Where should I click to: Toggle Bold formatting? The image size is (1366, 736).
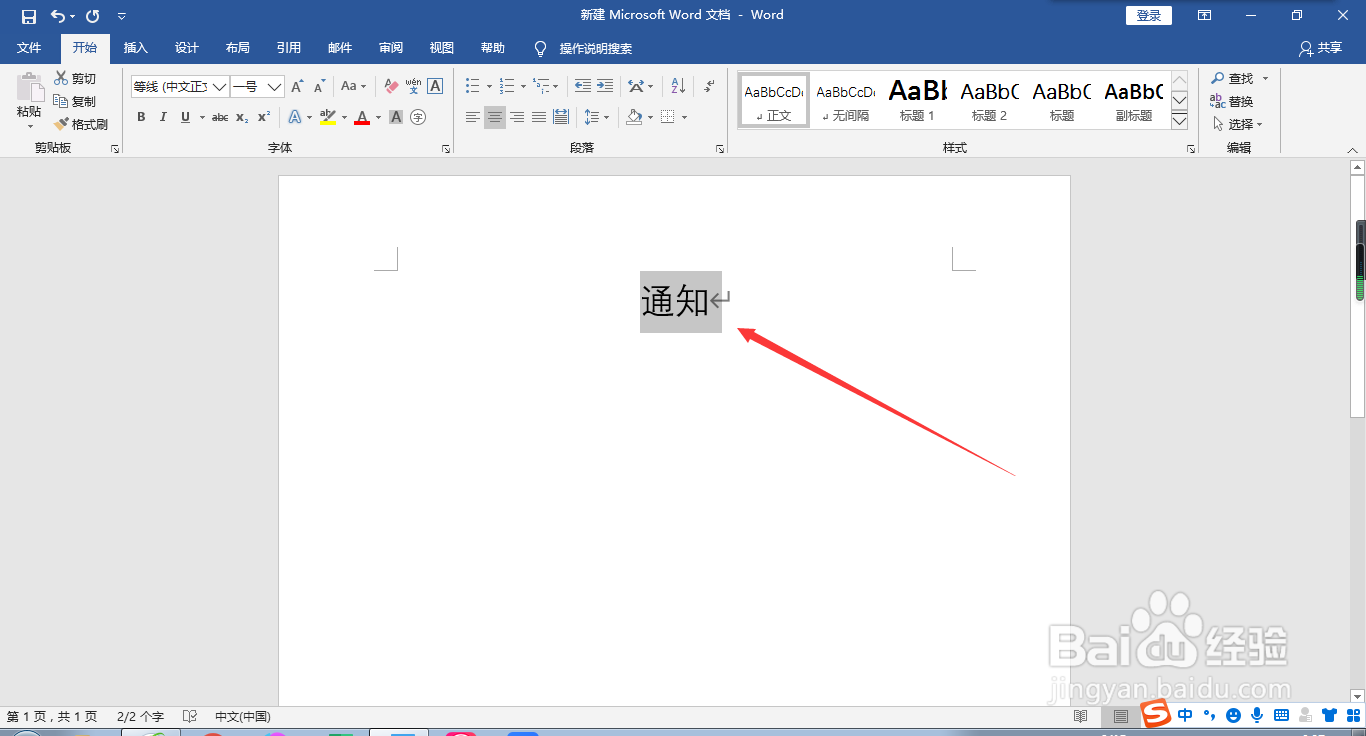[x=141, y=117]
